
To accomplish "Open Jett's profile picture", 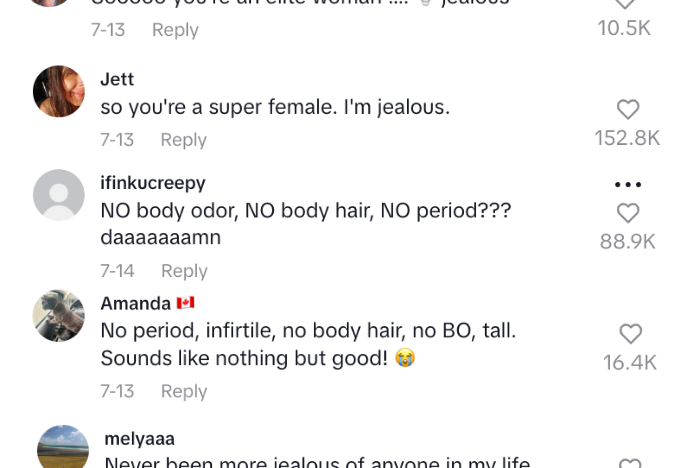I will coord(59,92).
